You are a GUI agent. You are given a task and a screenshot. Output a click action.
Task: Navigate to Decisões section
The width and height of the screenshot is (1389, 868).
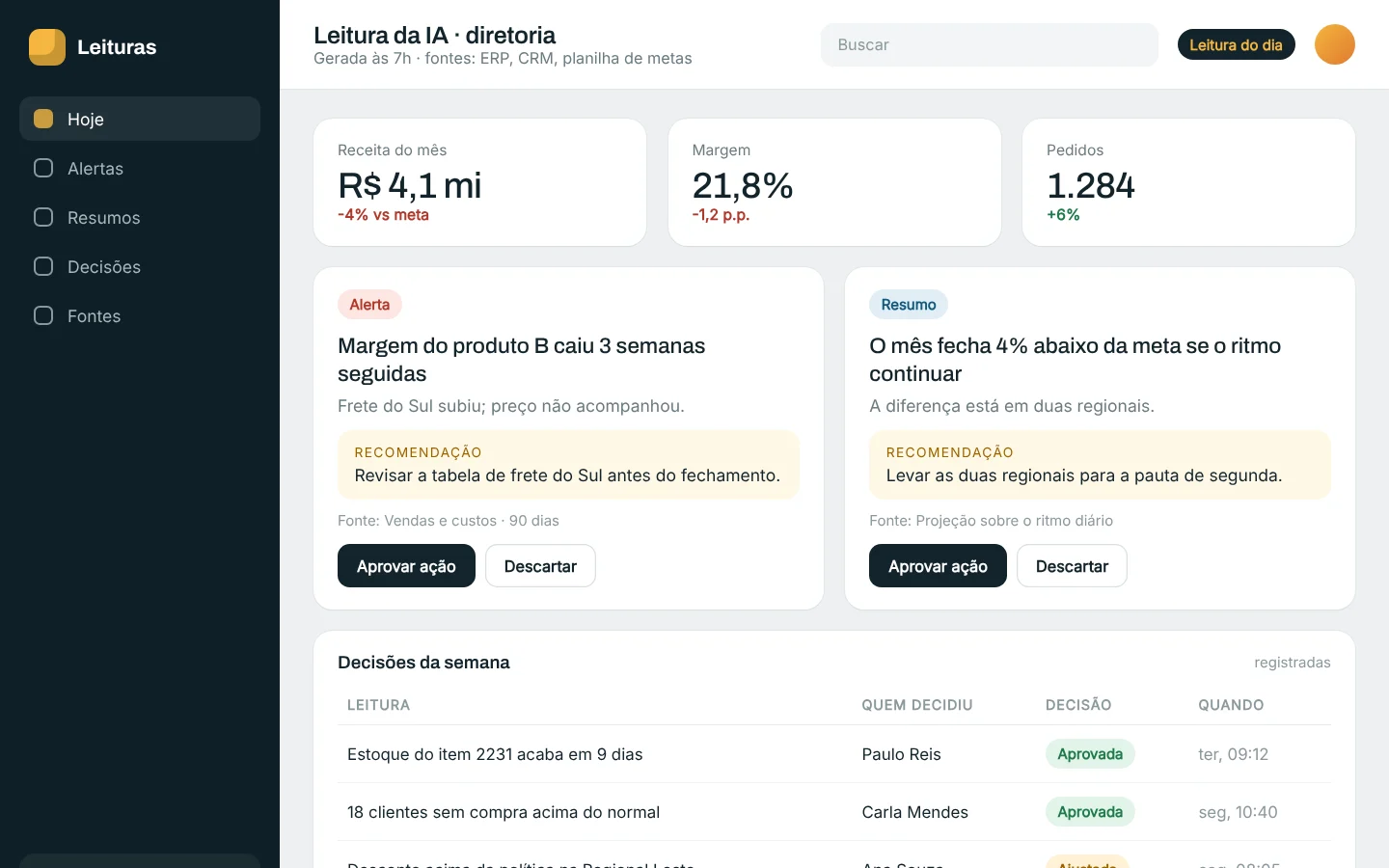pyautogui.click(x=140, y=266)
